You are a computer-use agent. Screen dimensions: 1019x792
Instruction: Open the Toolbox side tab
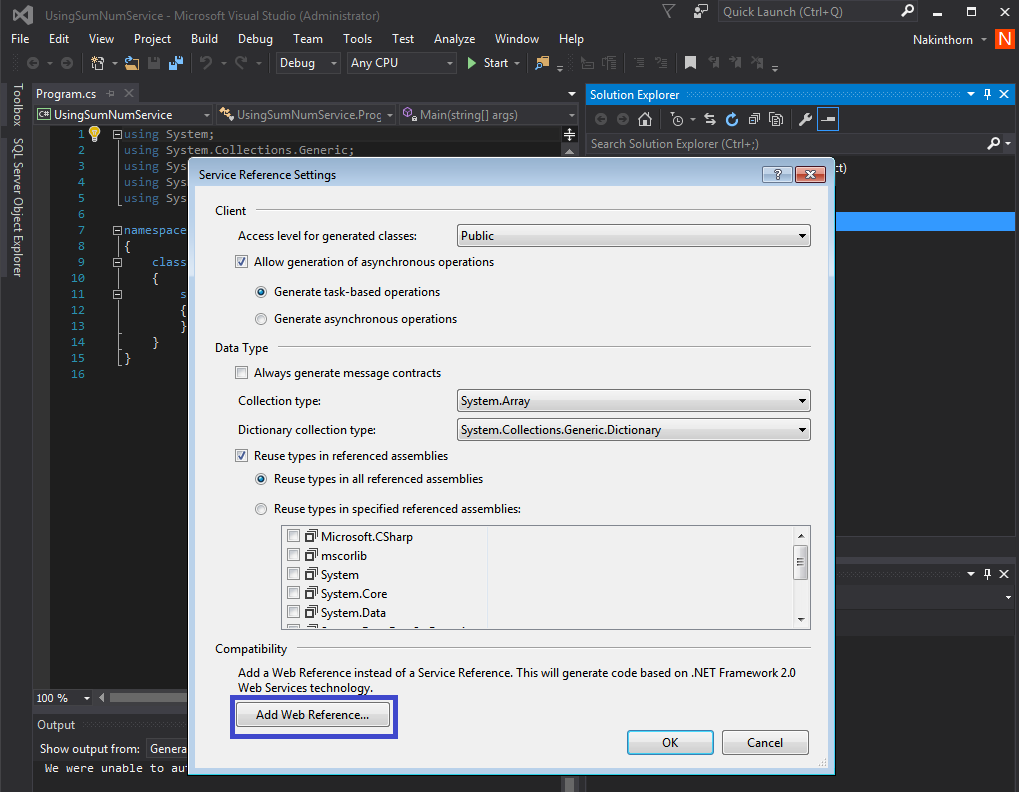click(x=18, y=105)
